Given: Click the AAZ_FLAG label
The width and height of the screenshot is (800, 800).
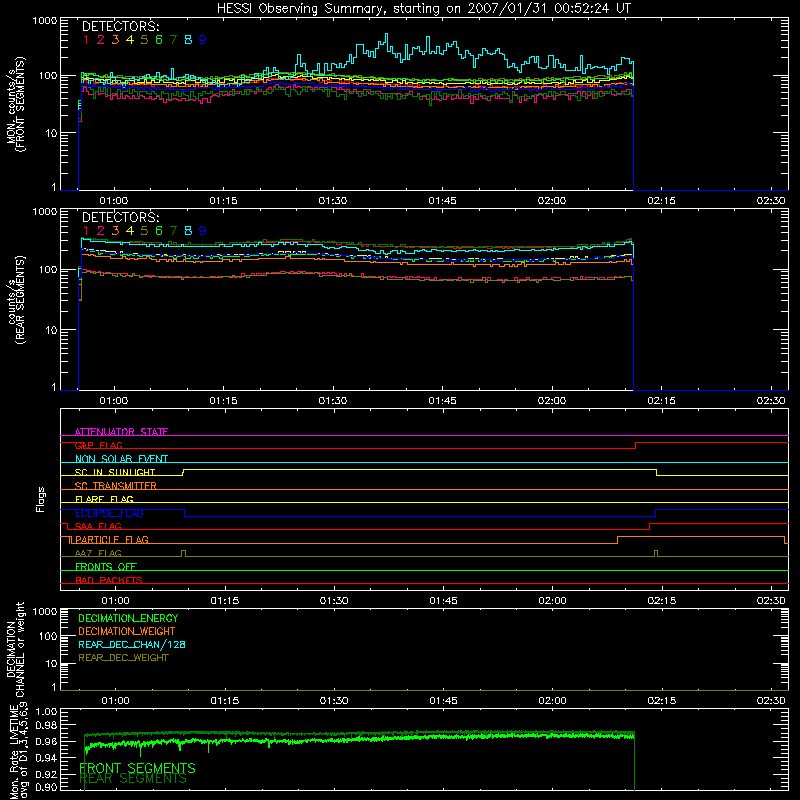Looking at the screenshot, I should pos(98,553).
